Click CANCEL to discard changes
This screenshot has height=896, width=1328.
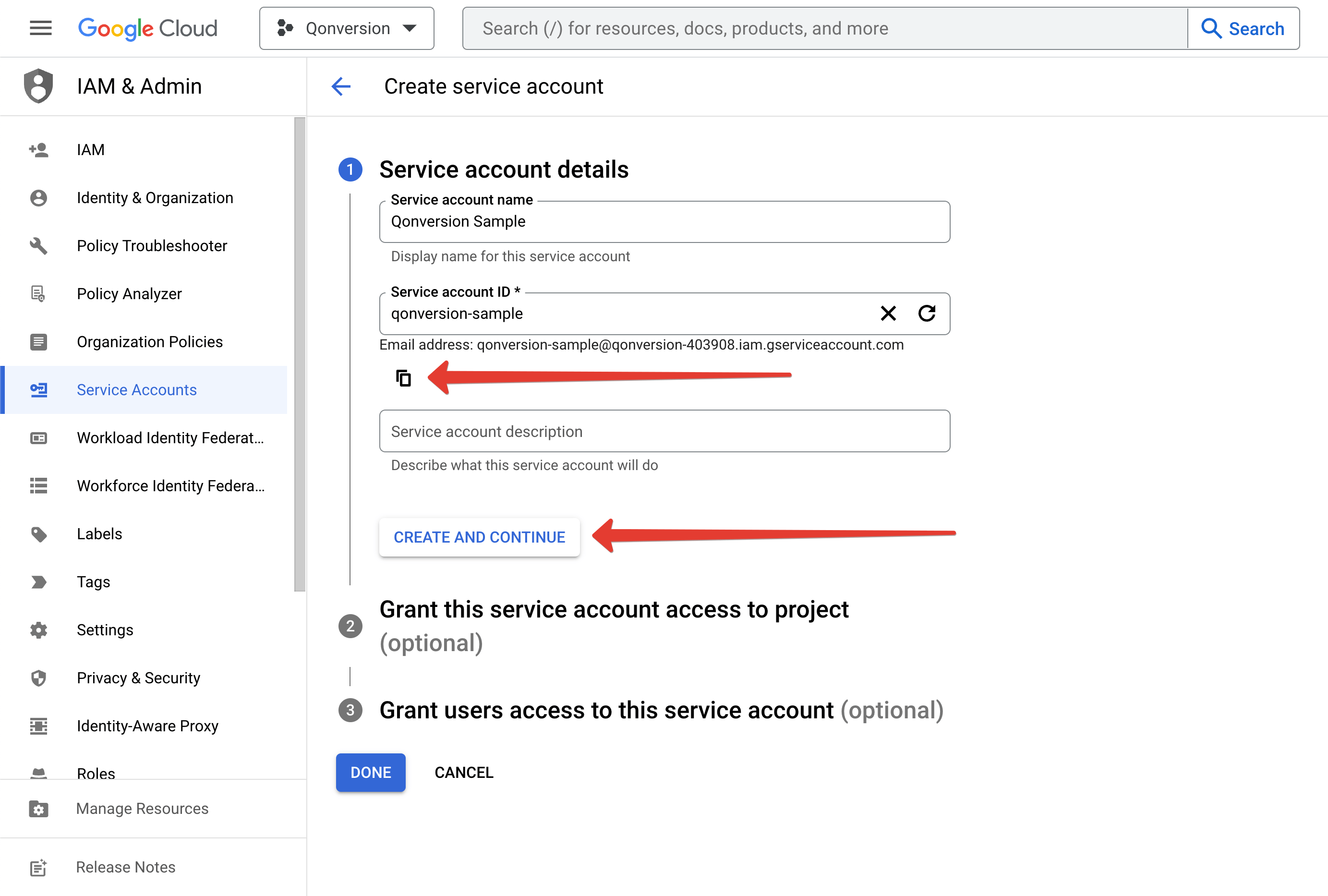463,772
